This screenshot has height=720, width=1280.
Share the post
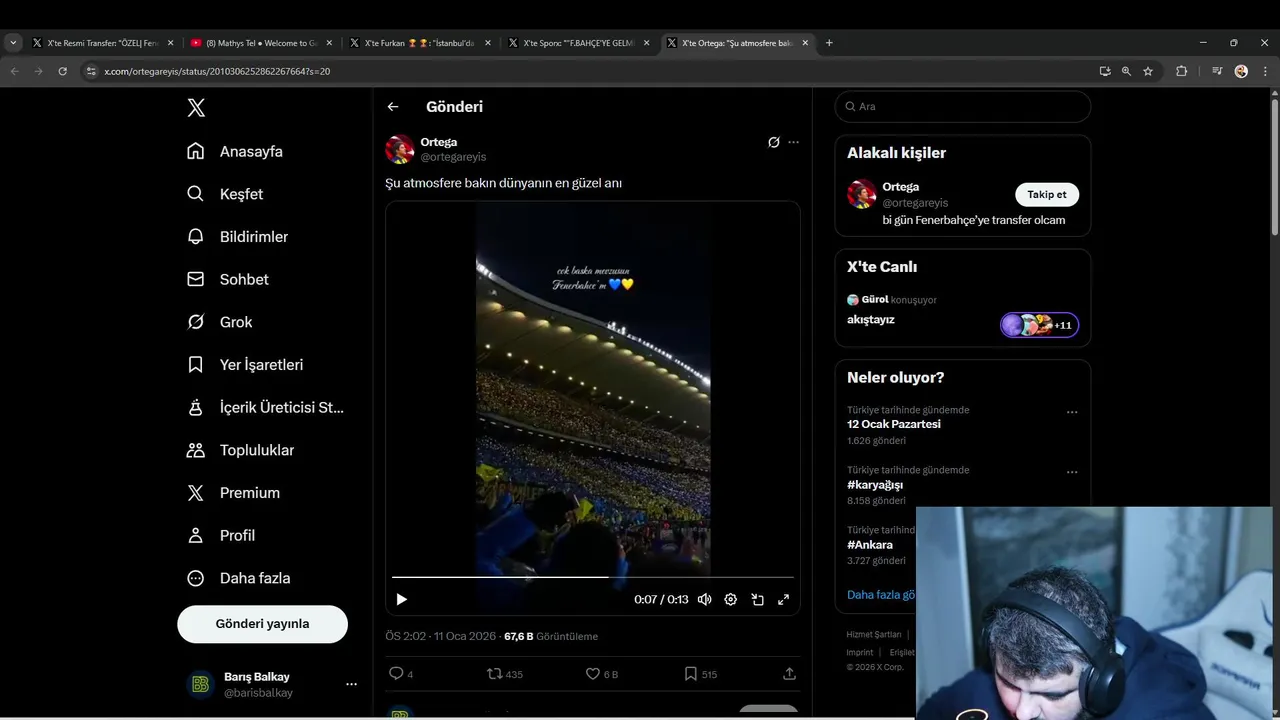789,674
